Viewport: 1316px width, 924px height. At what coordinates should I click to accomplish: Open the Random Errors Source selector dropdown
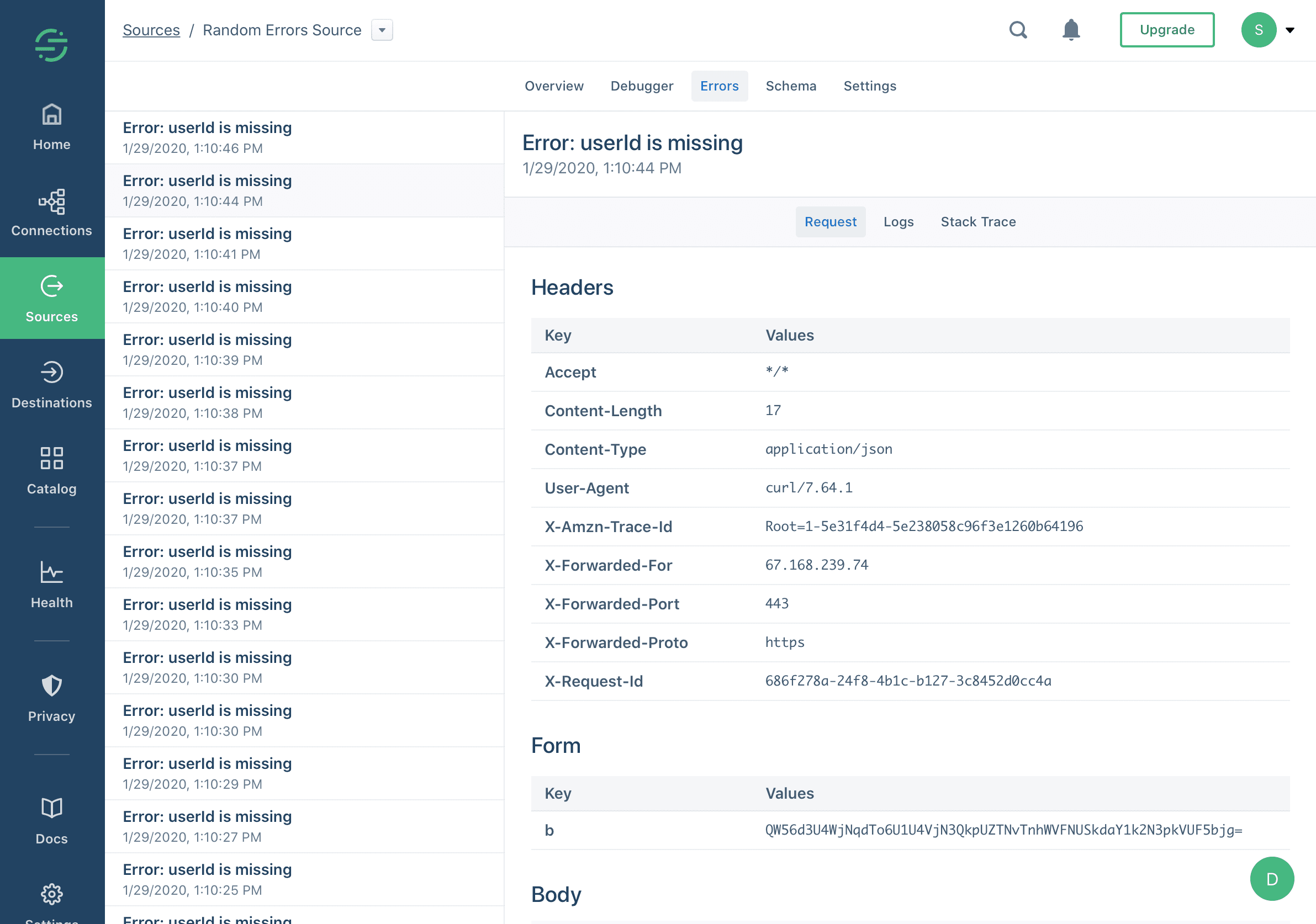[x=382, y=30]
